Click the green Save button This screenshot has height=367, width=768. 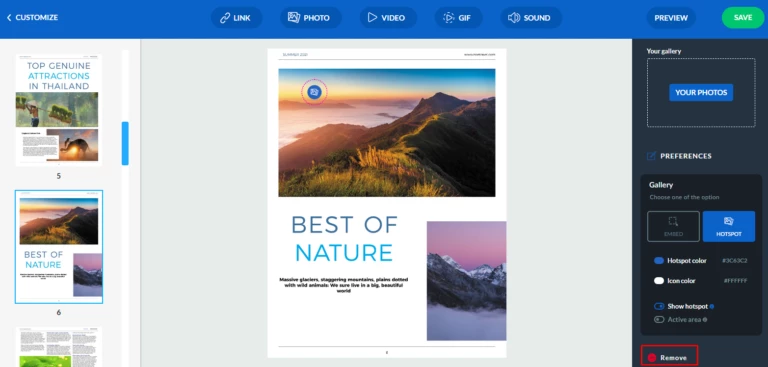(x=743, y=18)
